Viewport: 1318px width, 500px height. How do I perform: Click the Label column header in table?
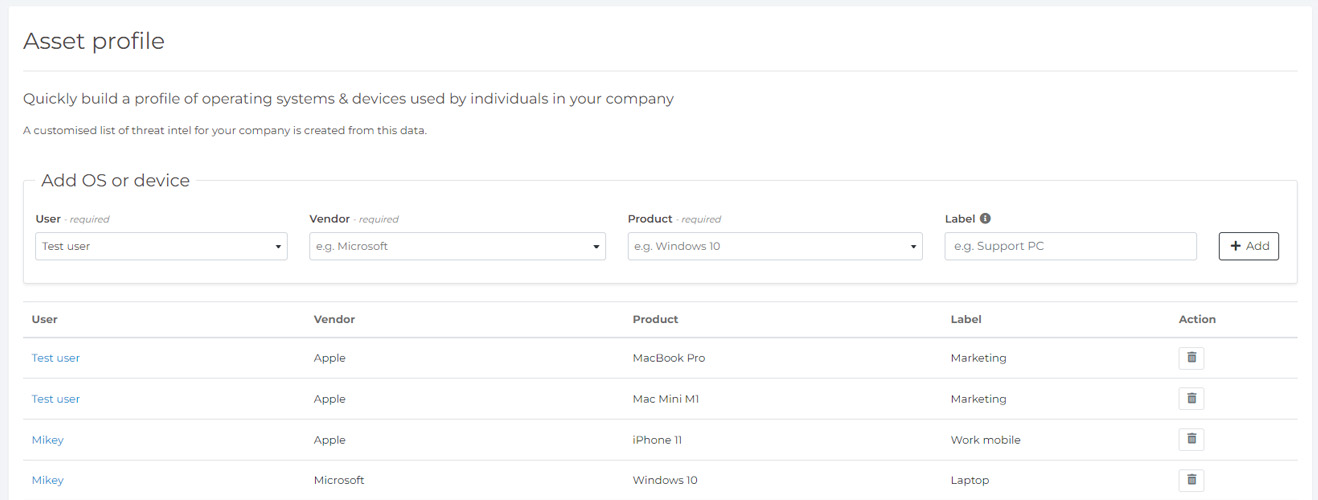point(966,320)
